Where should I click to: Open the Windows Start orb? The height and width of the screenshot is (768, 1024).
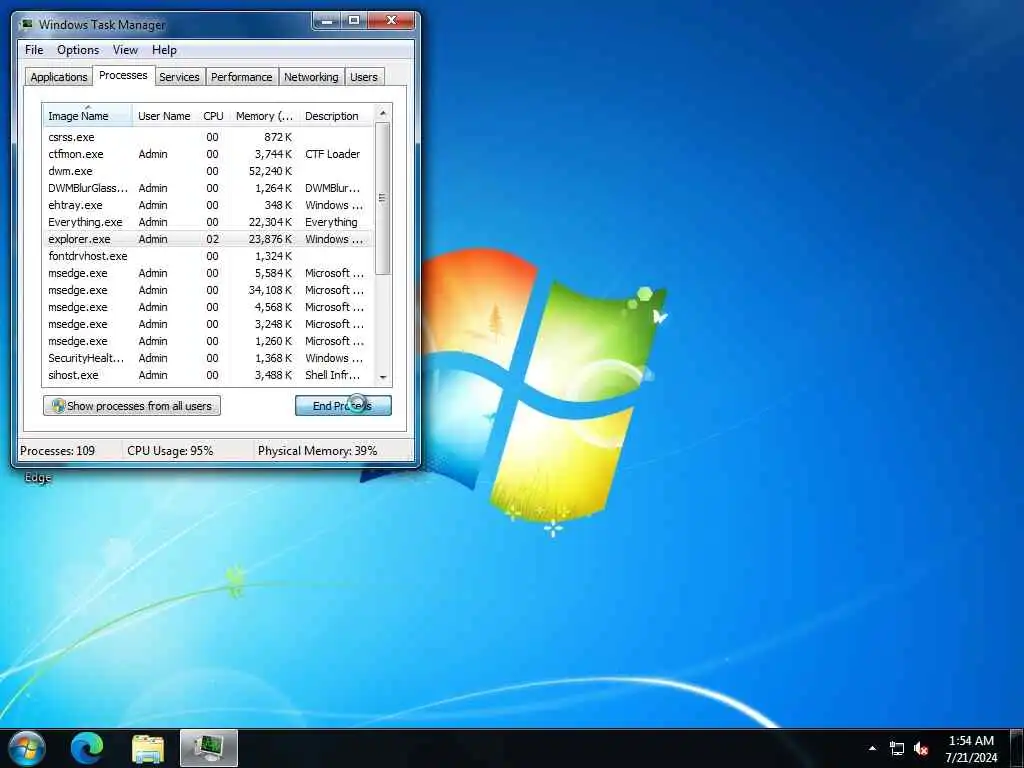click(27, 748)
